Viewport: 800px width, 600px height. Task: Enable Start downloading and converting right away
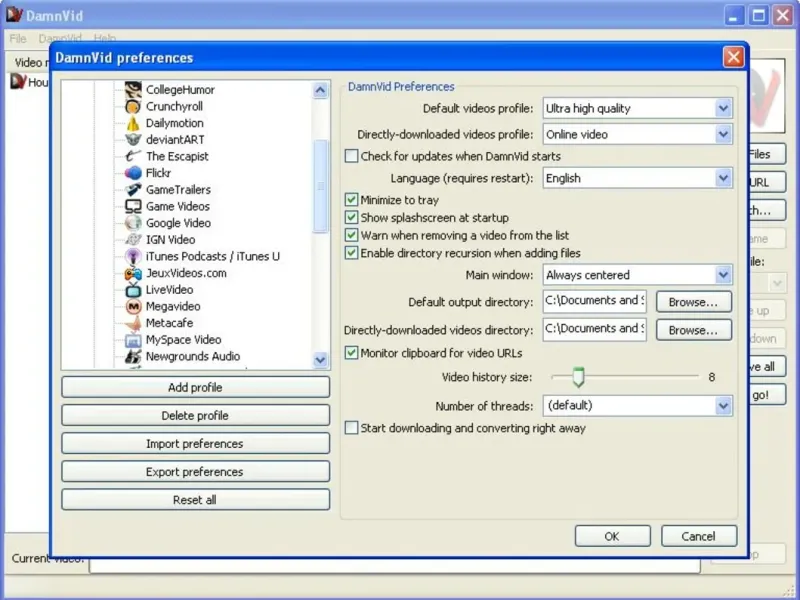(x=351, y=428)
